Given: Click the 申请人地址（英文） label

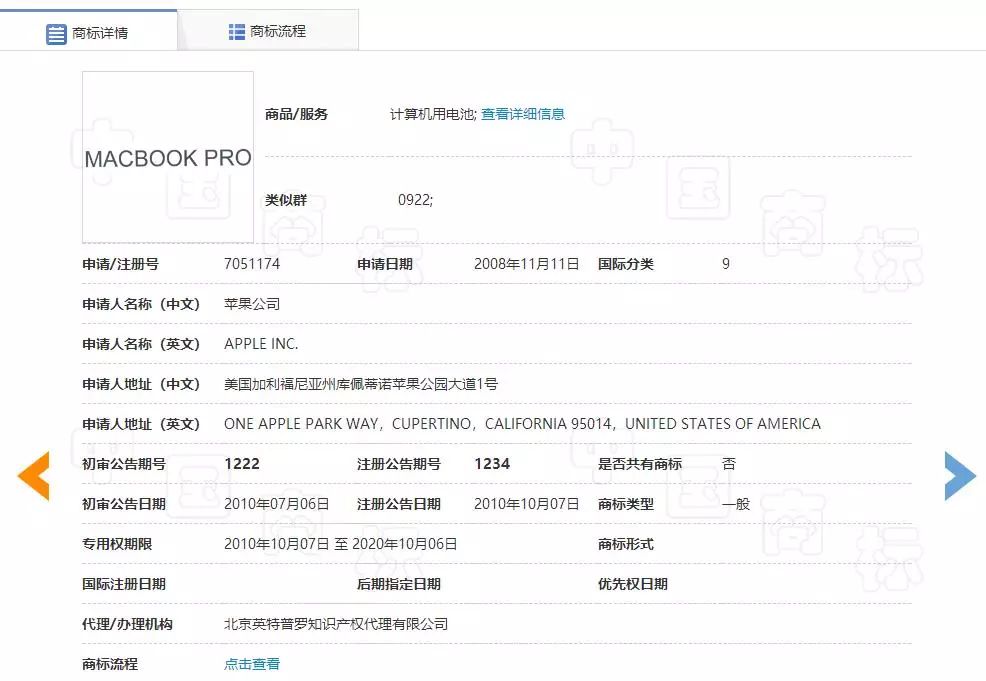Looking at the screenshot, I should [141, 424].
